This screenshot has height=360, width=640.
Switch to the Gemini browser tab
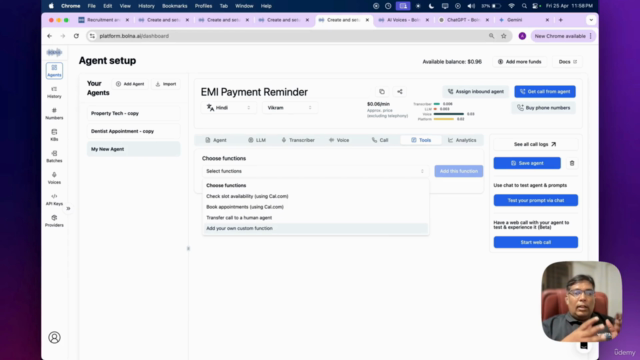tap(524, 20)
